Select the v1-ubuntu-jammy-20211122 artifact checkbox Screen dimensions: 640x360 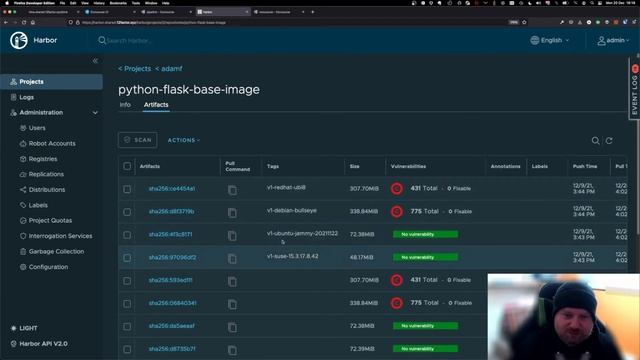coord(127,235)
